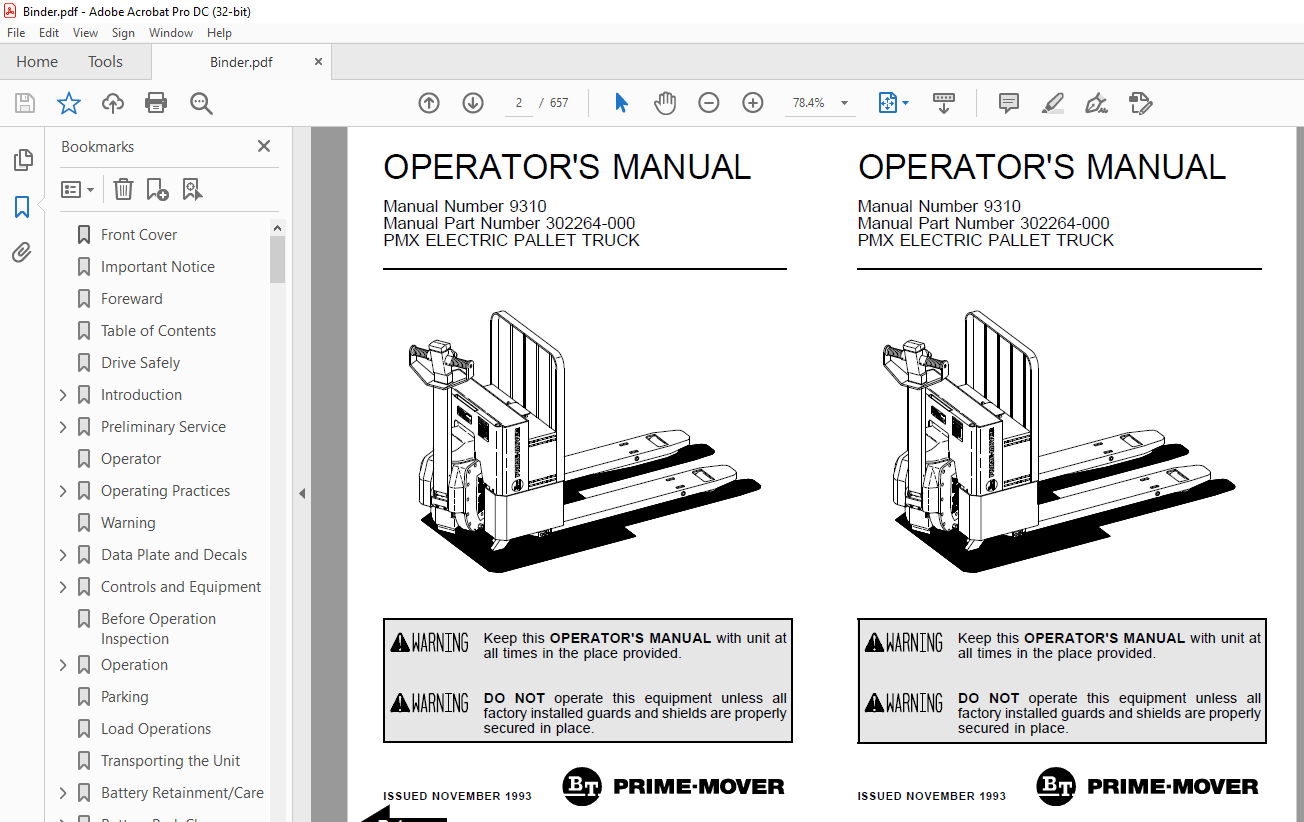
Task: Click the page number input field
Action: [519, 103]
